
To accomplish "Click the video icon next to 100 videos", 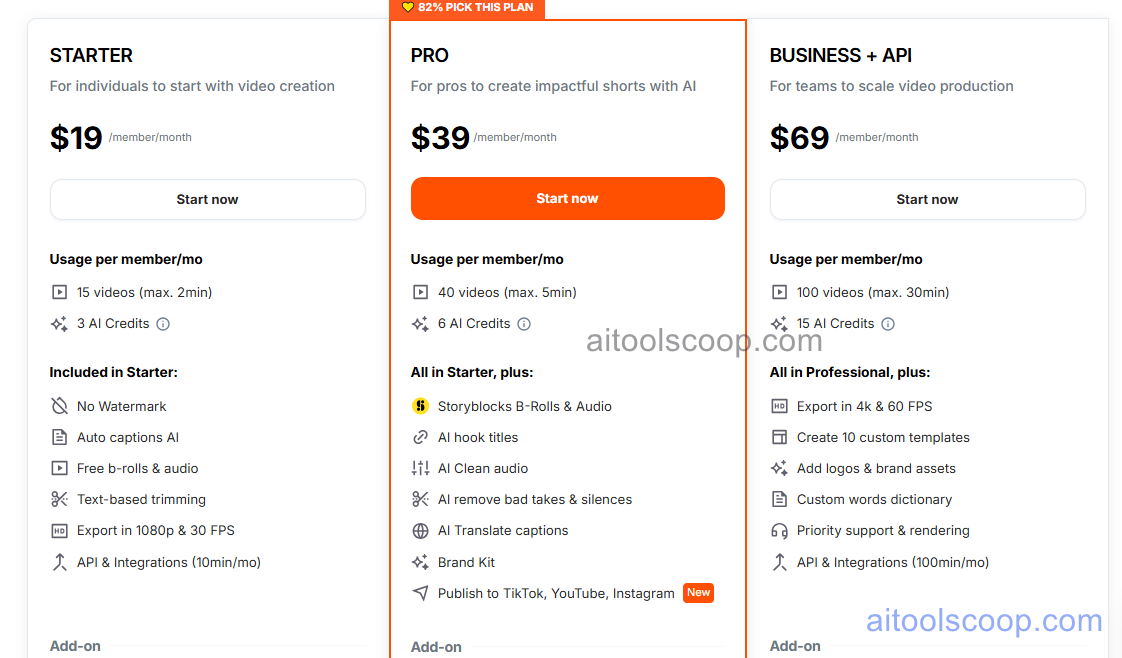I will coord(781,292).
